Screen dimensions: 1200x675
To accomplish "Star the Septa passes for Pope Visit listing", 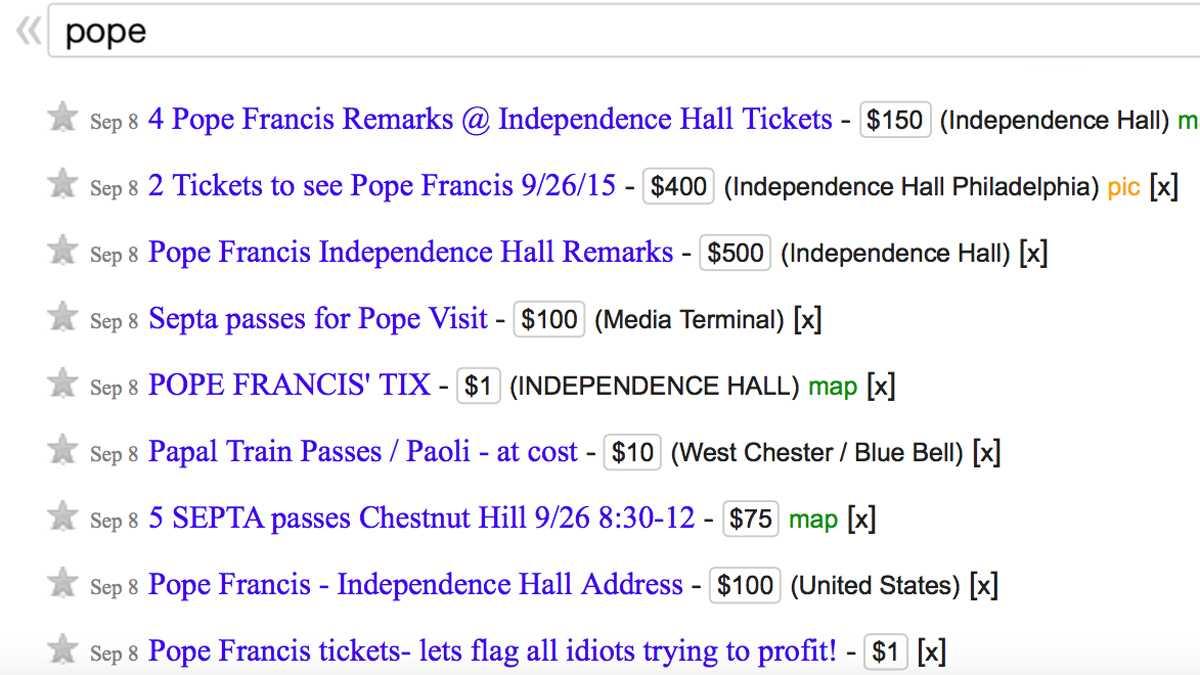I will (x=62, y=317).
